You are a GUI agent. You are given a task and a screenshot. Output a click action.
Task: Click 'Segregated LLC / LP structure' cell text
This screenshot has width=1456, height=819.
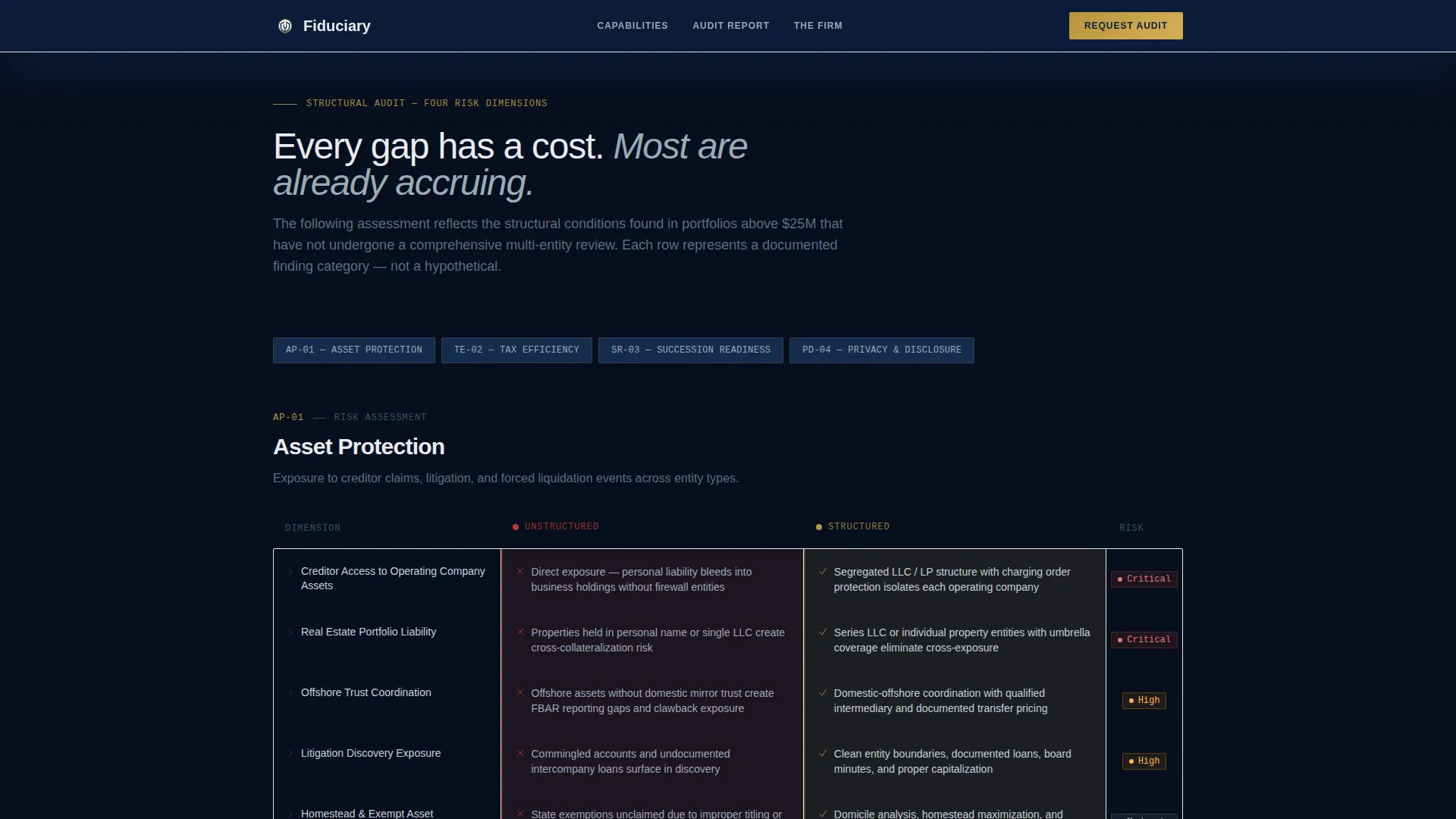[952, 579]
